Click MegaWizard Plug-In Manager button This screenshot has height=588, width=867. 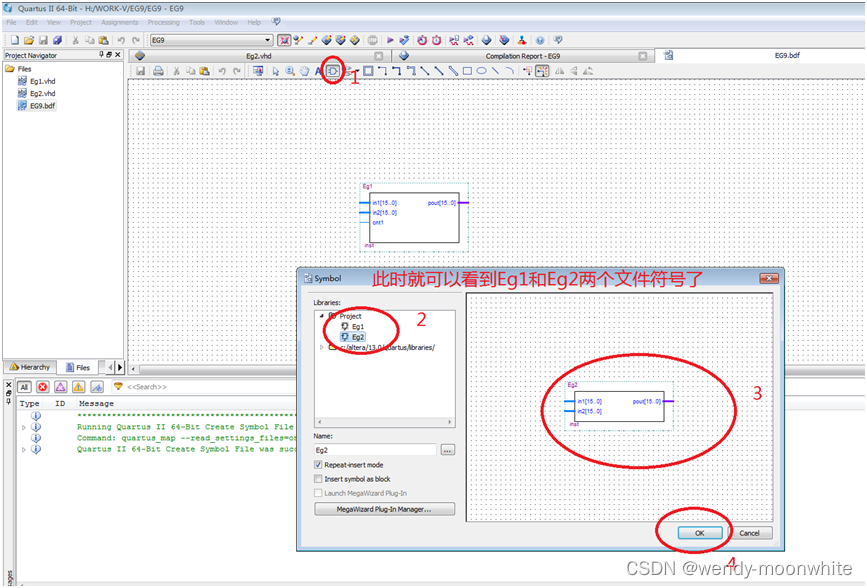(x=385, y=510)
